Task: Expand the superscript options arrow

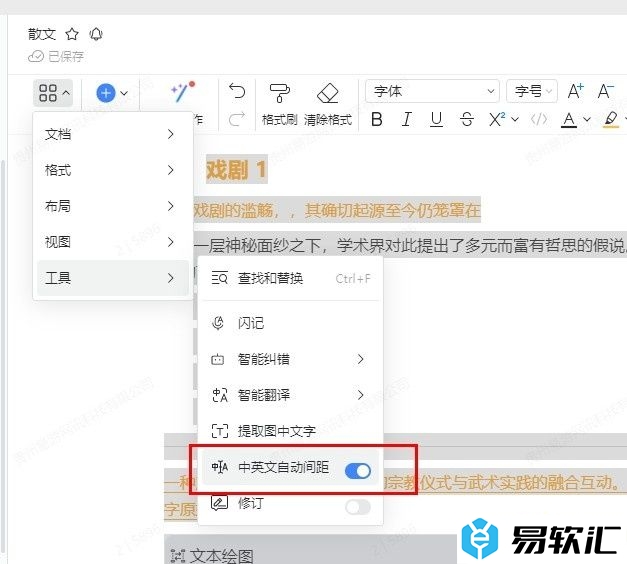Action: point(515,119)
